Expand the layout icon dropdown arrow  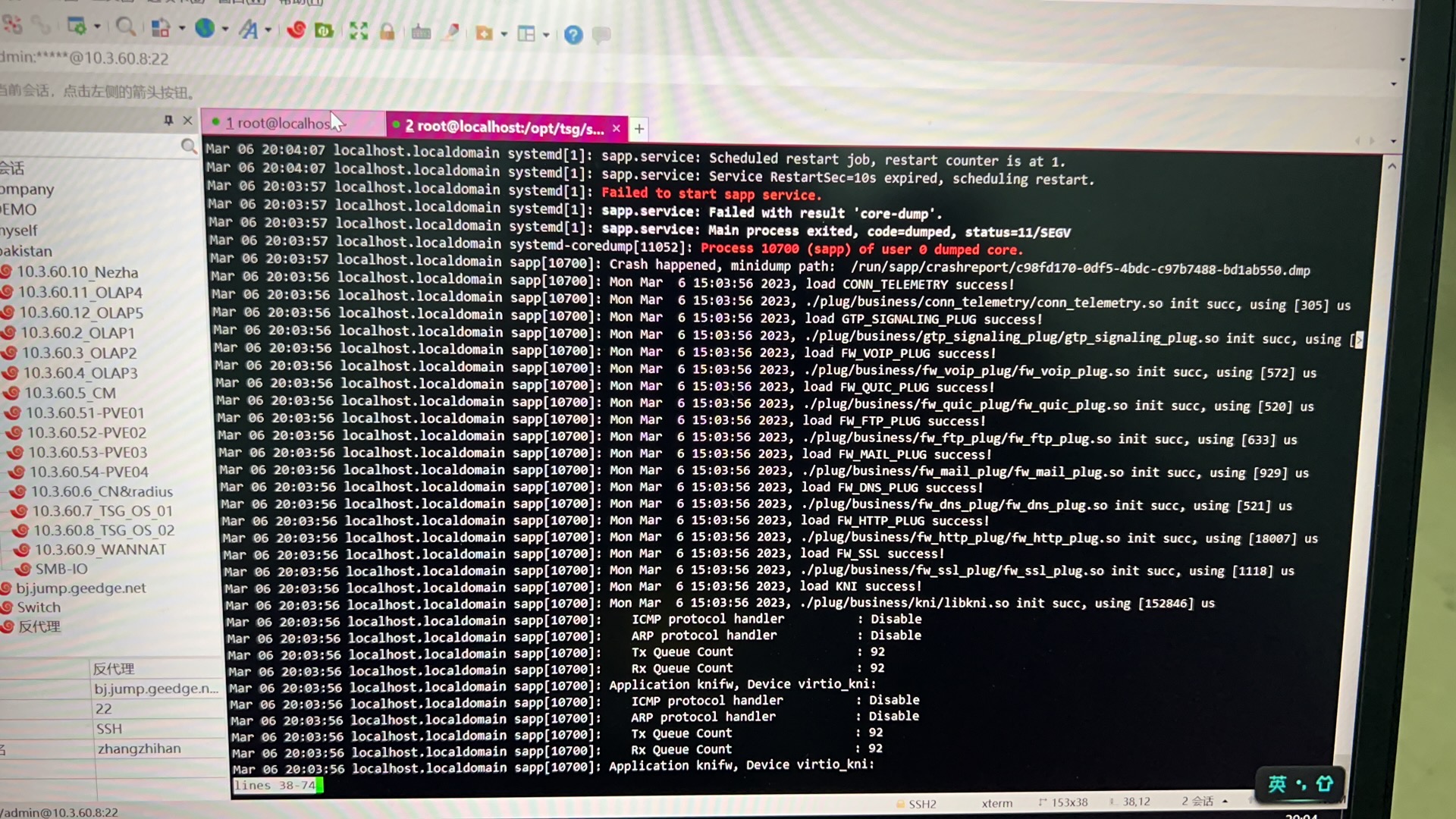point(546,34)
